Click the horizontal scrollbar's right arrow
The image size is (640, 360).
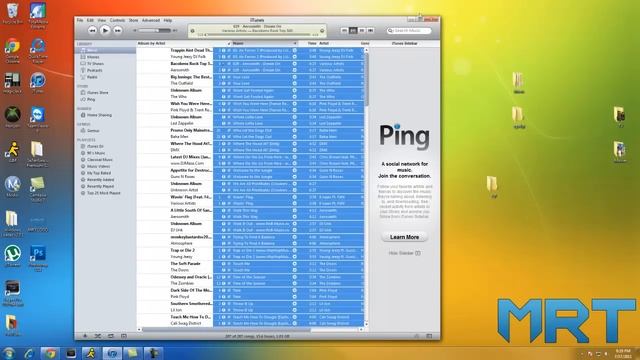pyautogui.click(x=361, y=329)
